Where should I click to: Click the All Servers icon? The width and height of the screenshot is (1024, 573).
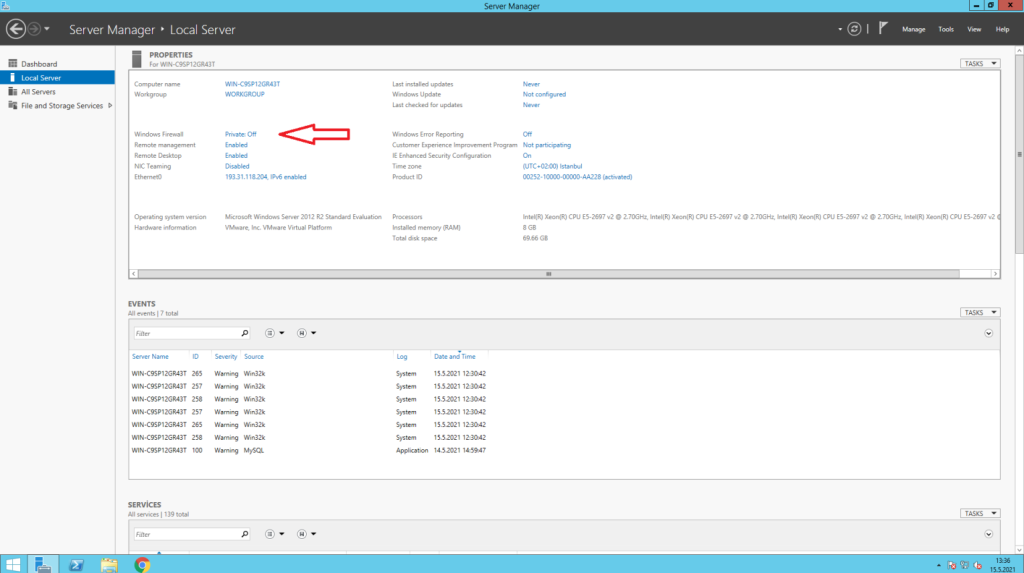coord(12,91)
